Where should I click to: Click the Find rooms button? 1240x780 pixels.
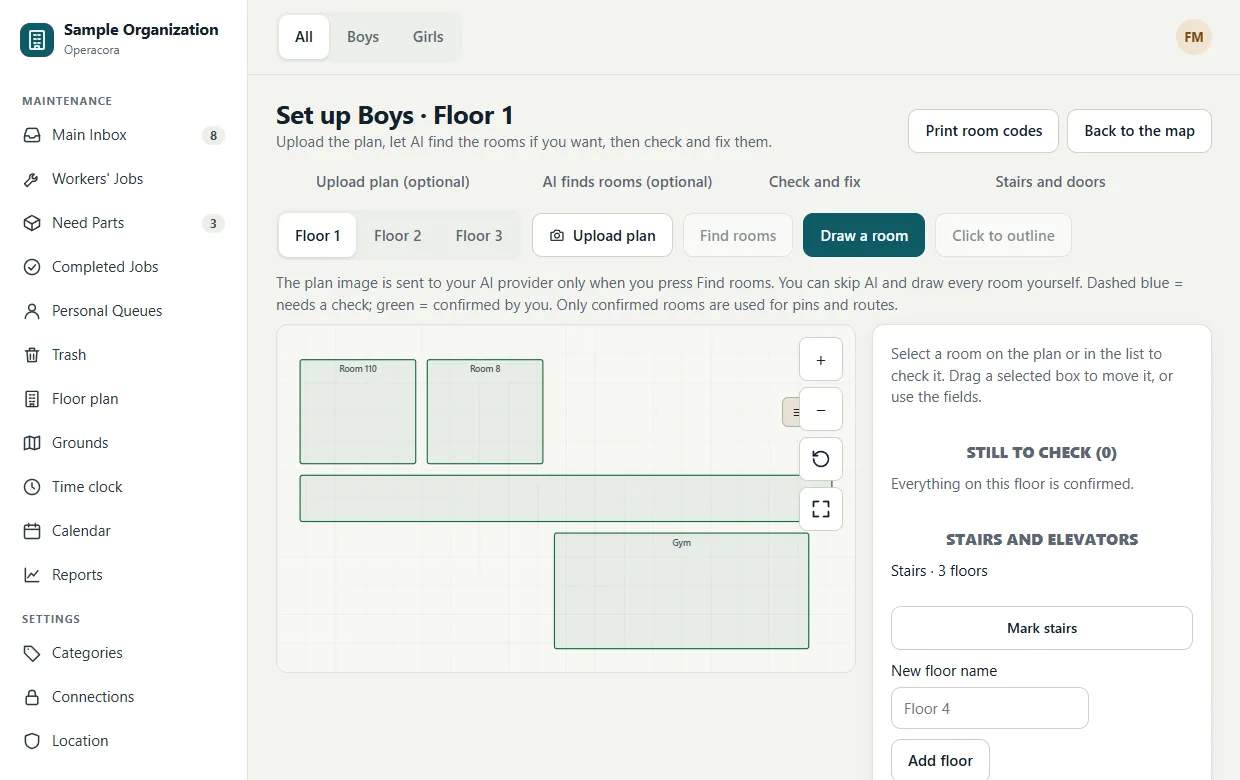738,236
